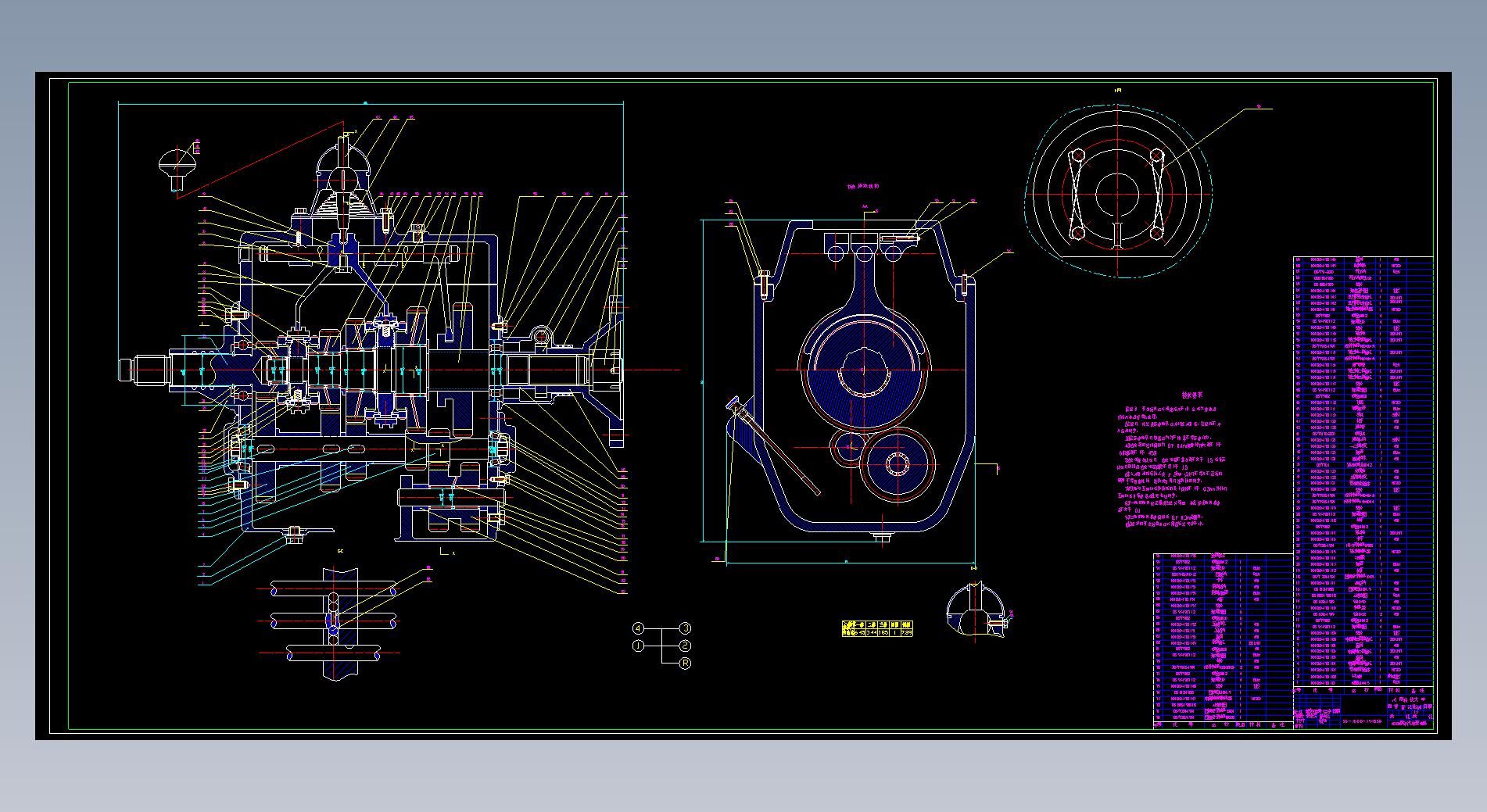Click the yellow gear ratio table
The image size is (1487, 812).
coord(877,628)
